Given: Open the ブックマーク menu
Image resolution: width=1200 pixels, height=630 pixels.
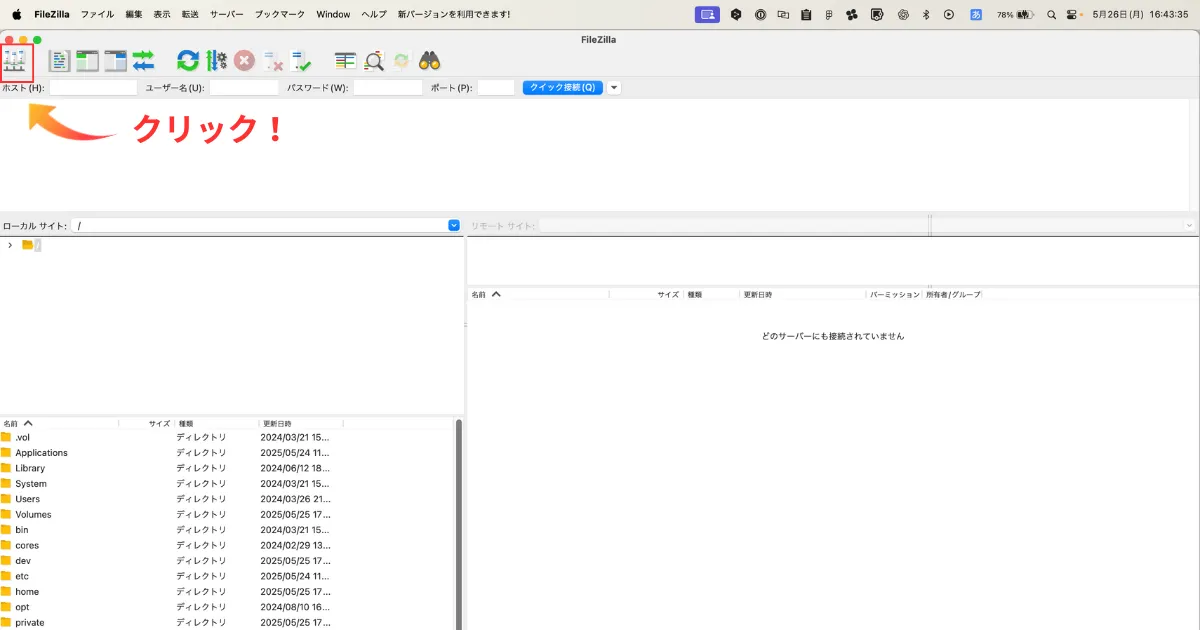Looking at the screenshot, I should tap(280, 14).
